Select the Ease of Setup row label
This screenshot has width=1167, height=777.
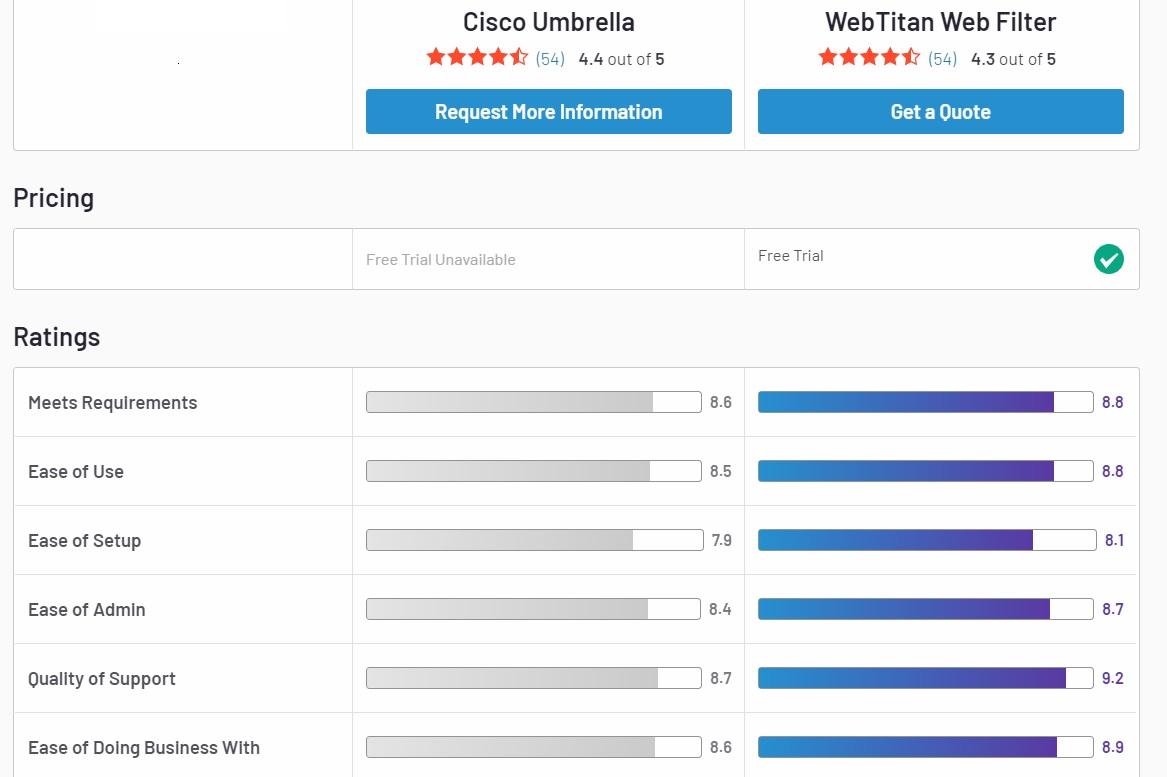pos(85,541)
